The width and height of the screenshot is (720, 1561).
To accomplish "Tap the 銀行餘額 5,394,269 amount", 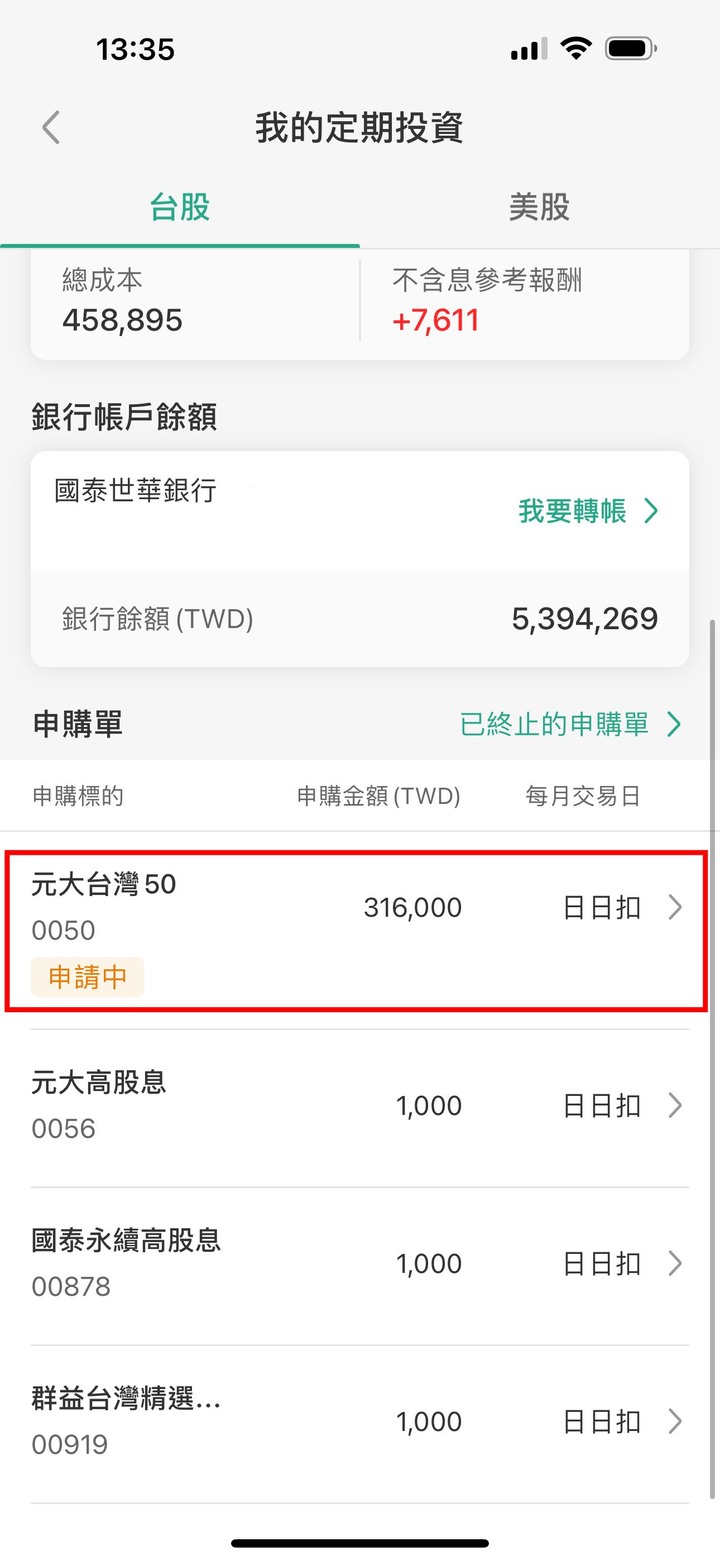I will pos(585,618).
